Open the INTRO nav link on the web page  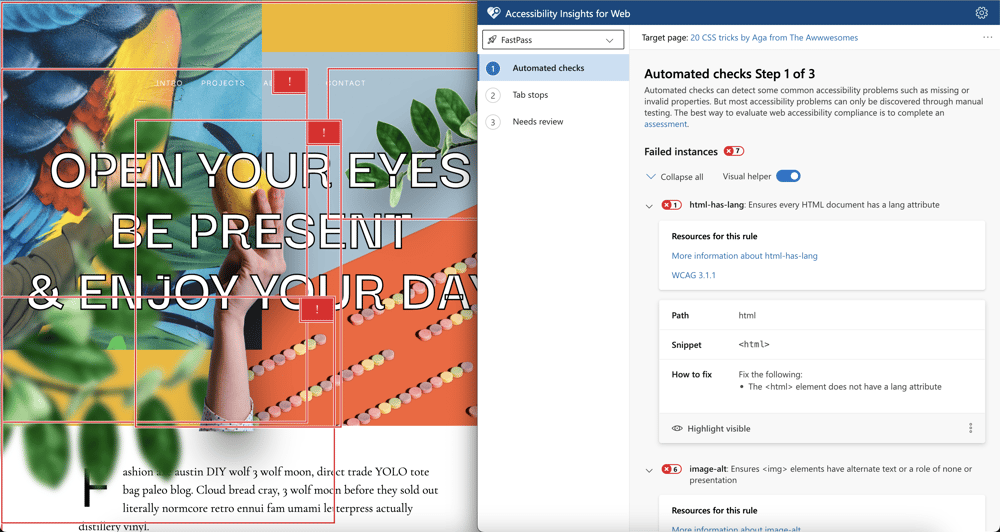tap(169, 83)
